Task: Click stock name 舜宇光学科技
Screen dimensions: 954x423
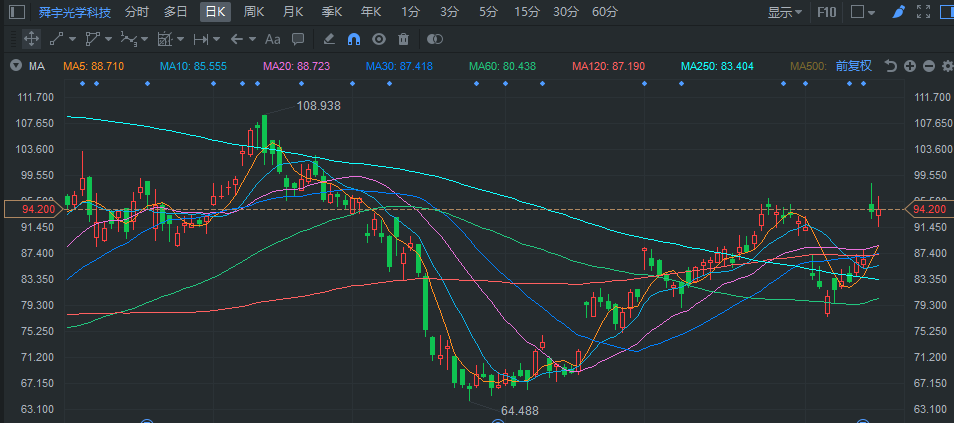Action: click(x=74, y=12)
